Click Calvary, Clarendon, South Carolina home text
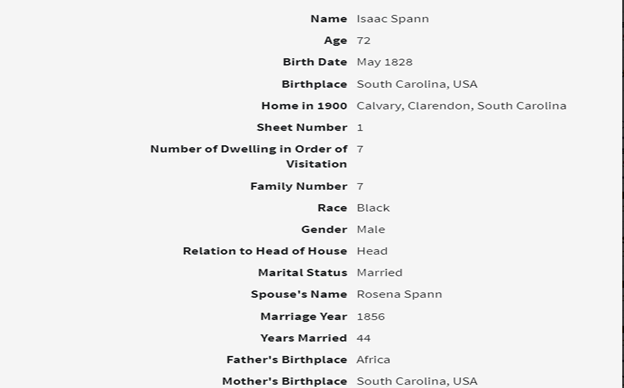Screen dimensions: 624x388 click(x=461, y=106)
